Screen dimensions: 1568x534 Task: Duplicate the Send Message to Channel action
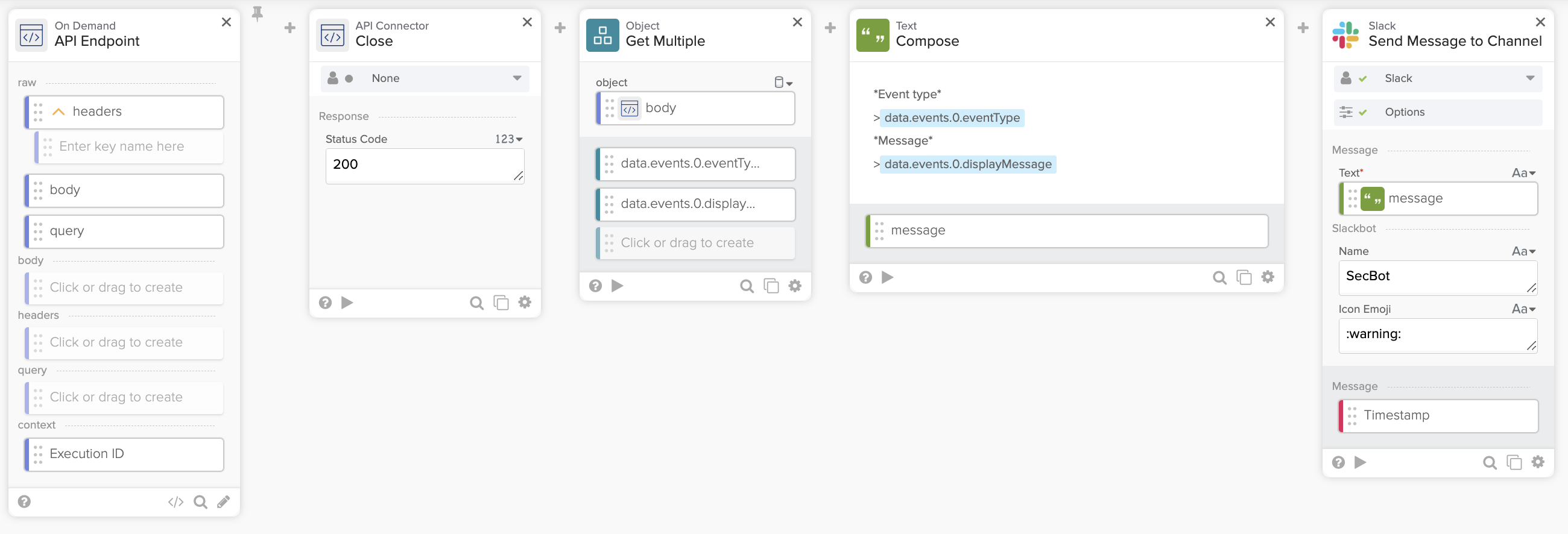[1514, 462]
